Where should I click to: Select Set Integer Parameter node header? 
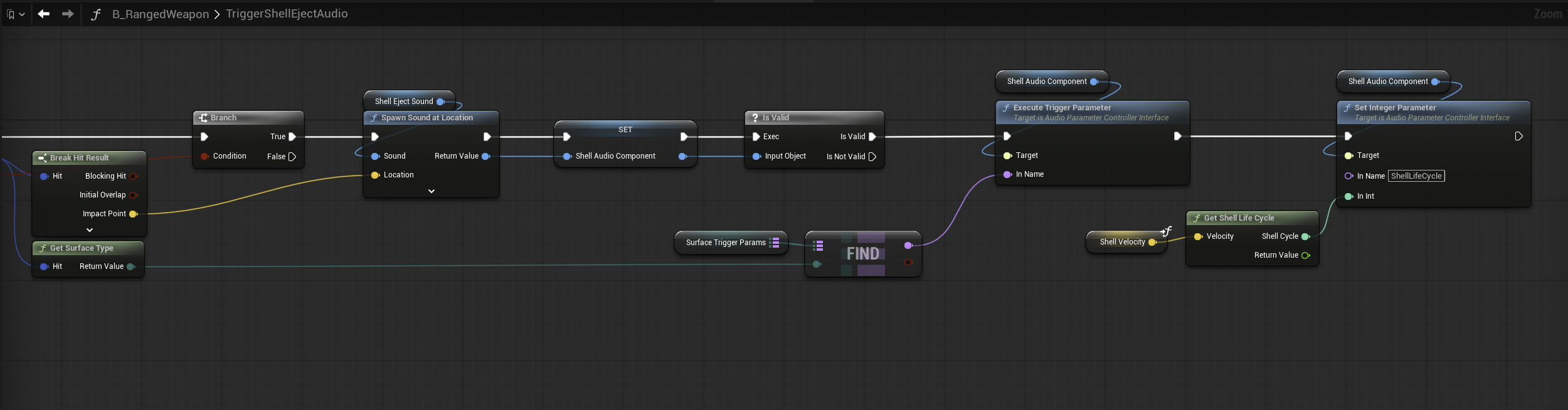click(x=1434, y=112)
